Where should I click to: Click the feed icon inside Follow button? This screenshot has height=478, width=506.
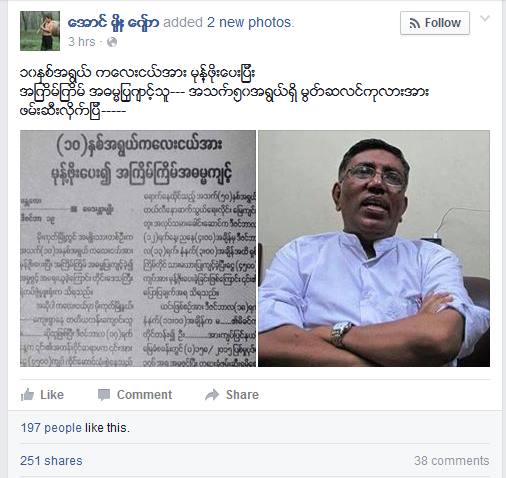click(x=414, y=23)
